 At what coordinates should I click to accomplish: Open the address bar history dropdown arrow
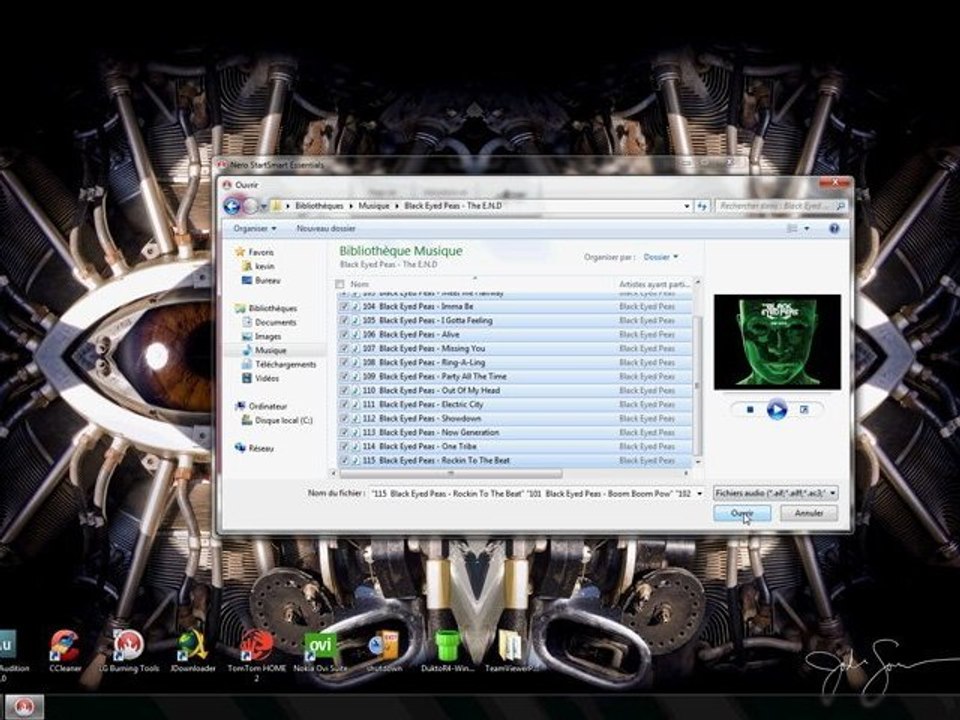[686, 206]
